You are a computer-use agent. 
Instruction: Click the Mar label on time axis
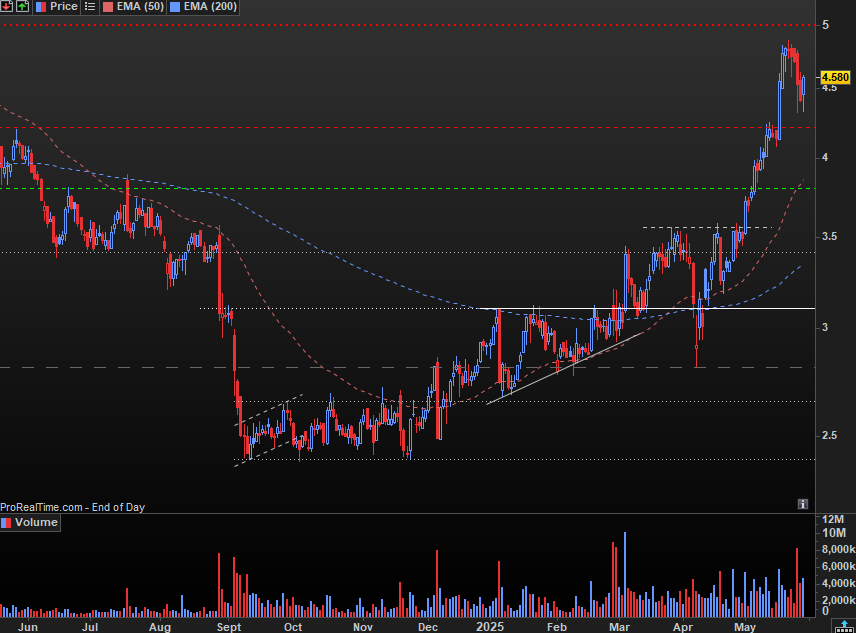[619, 627]
